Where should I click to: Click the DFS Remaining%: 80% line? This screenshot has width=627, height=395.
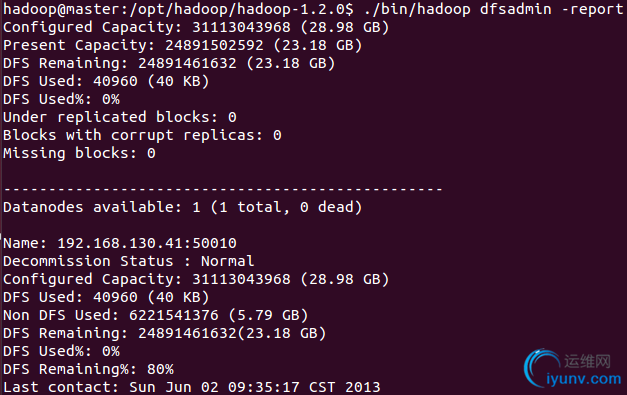click(x=88, y=369)
